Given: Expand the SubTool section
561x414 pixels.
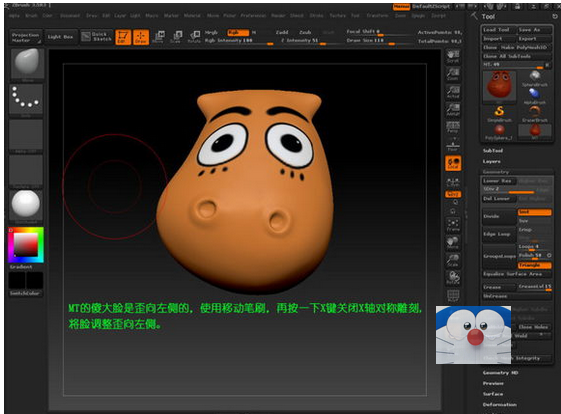Looking at the screenshot, I should 493,151.
